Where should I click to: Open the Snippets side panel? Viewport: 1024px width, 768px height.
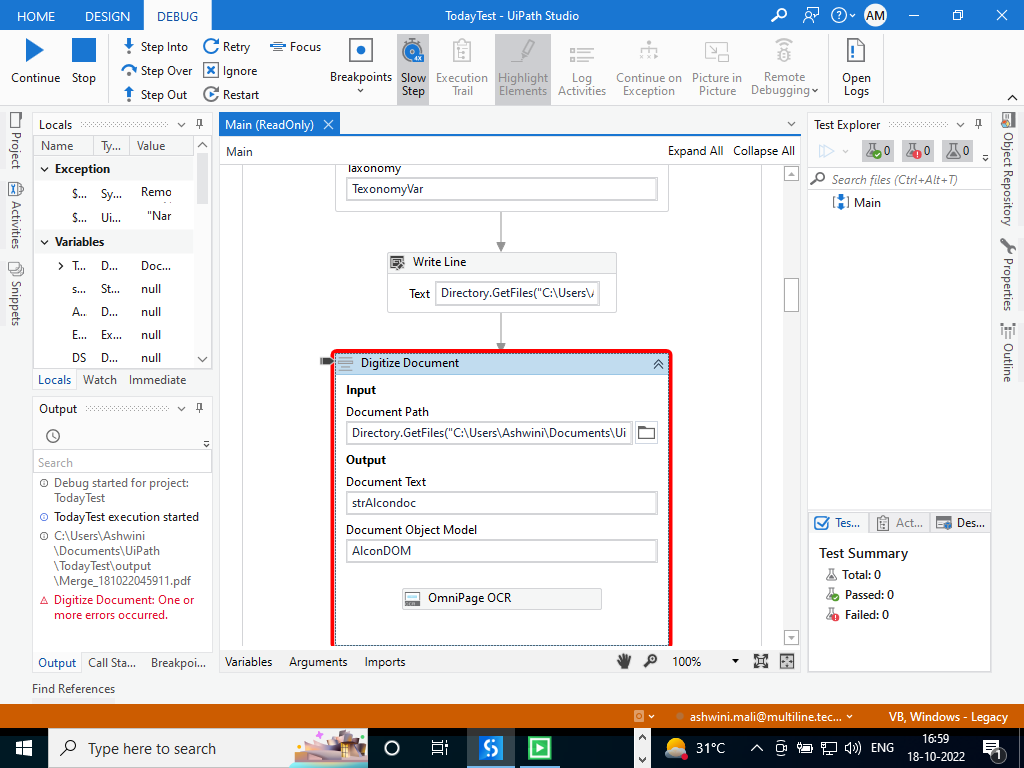[16, 294]
